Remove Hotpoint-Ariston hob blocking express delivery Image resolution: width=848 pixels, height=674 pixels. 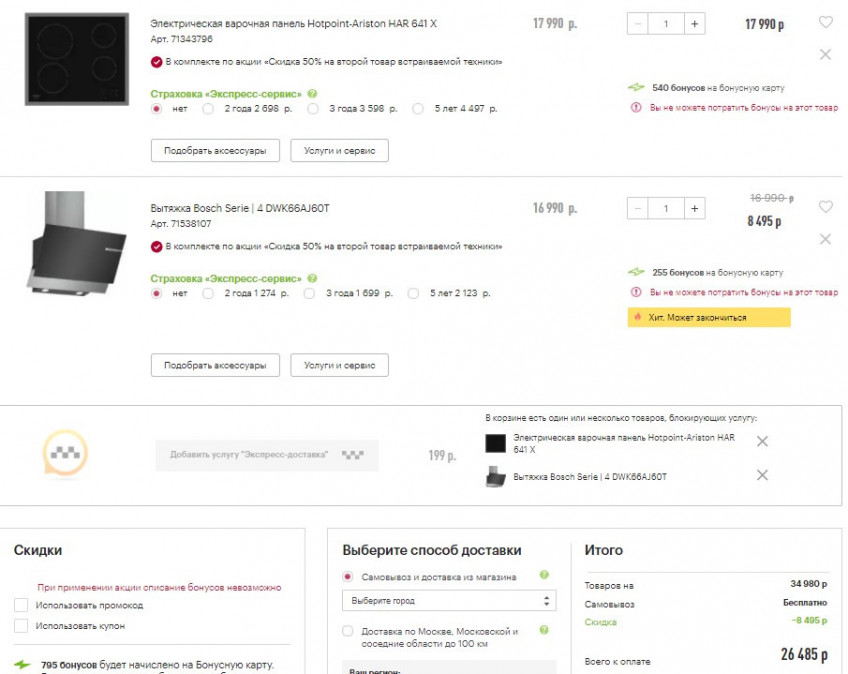click(x=762, y=442)
